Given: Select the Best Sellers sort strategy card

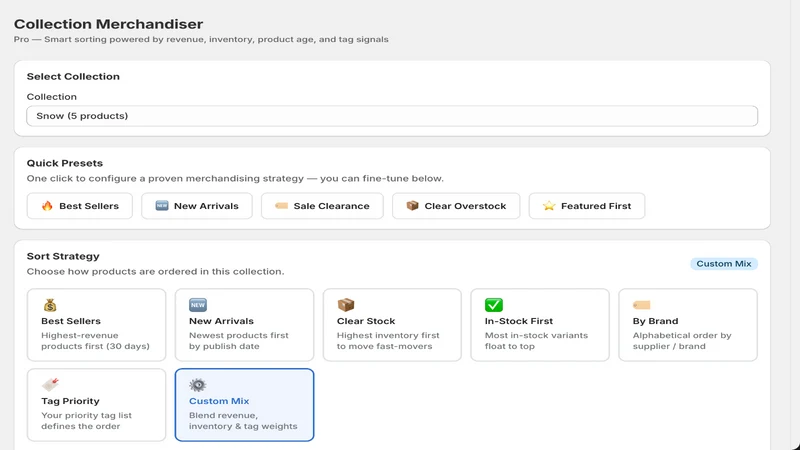Looking at the screenshot, I should [x=96, y=325].
